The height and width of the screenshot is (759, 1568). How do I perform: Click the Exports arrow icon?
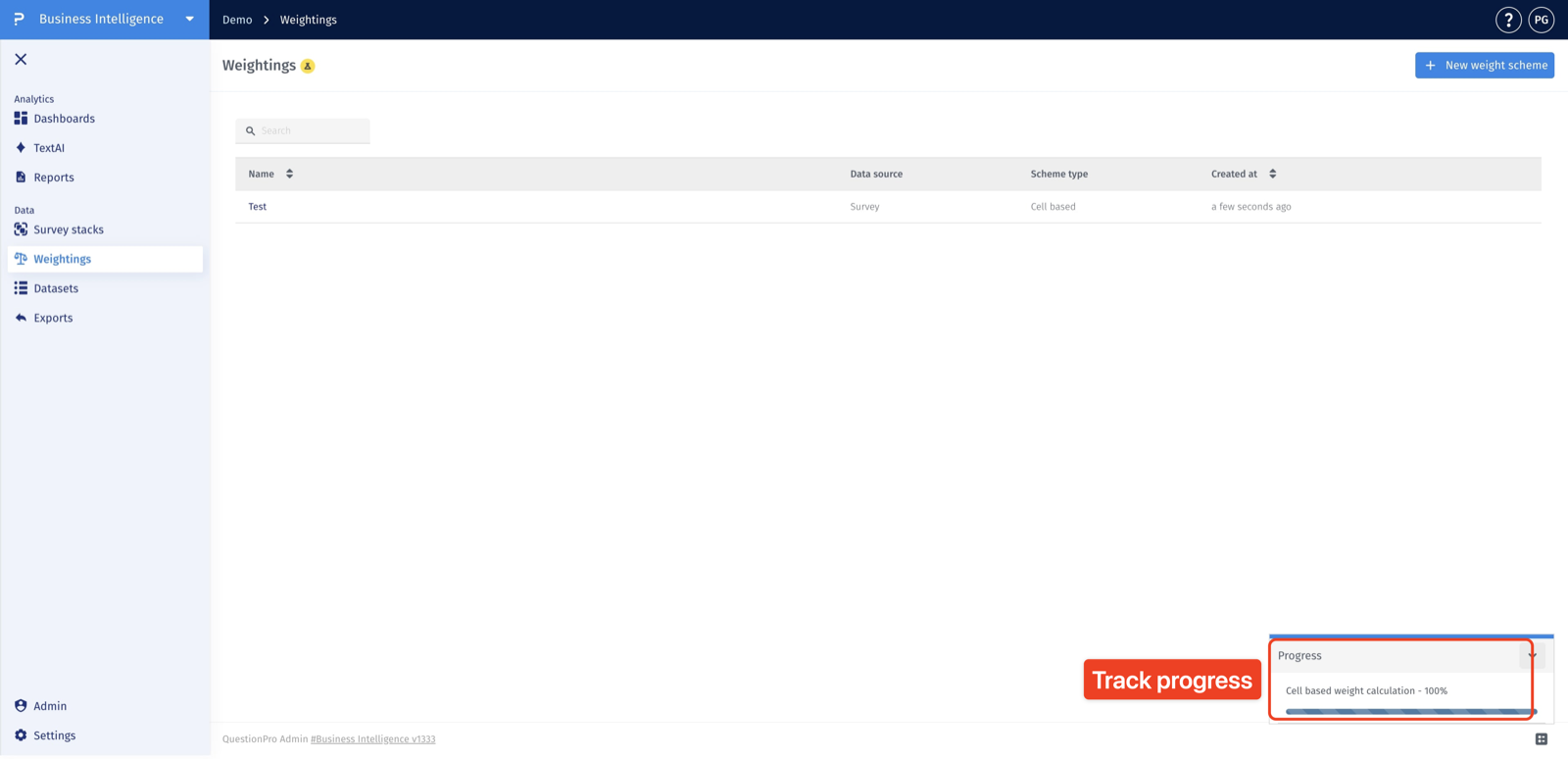click(x=21, y=318)
